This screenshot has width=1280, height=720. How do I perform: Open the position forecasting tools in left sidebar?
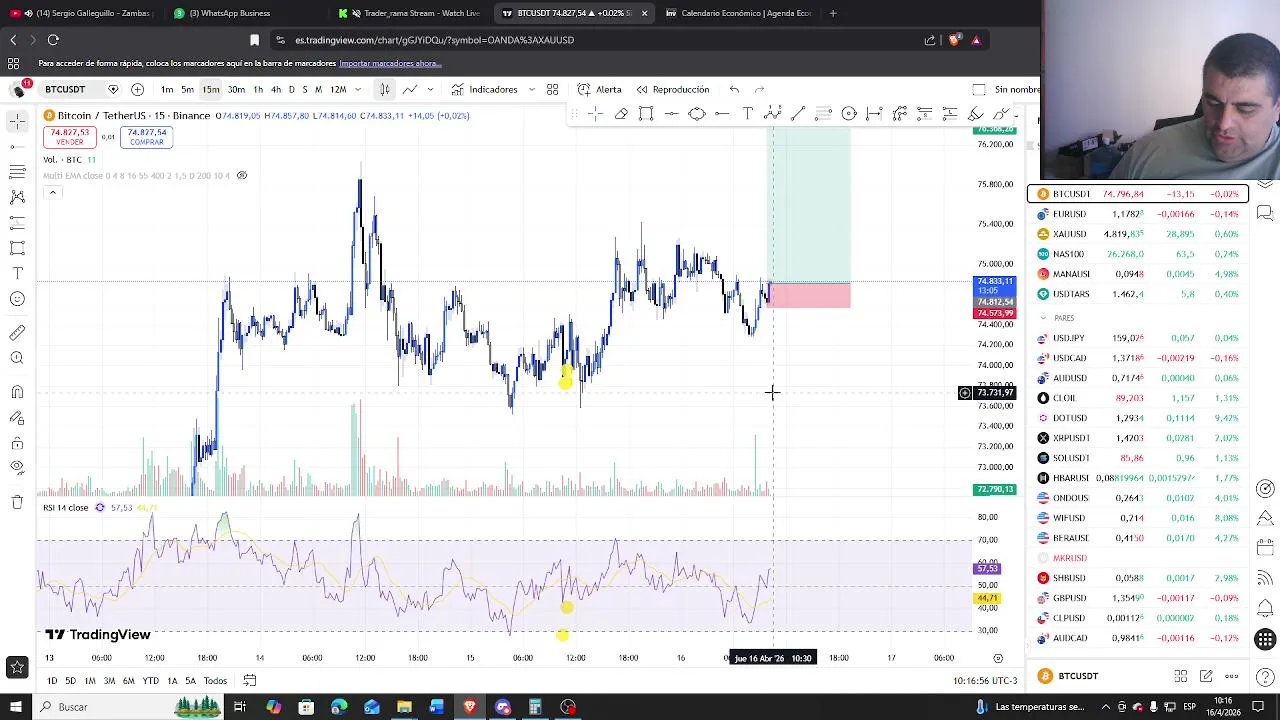point(17,222)
